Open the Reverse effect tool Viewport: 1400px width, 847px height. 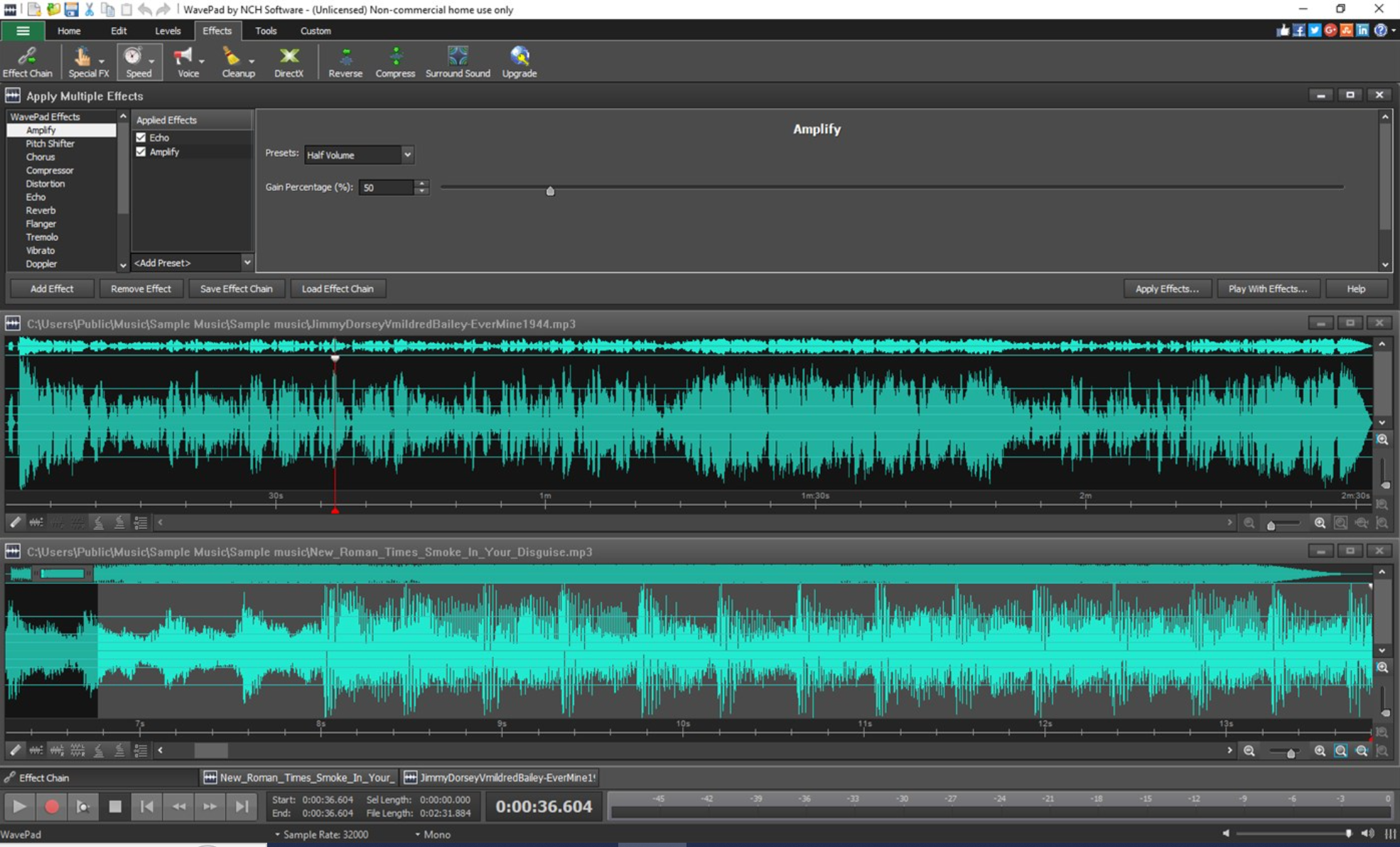pos(345,61)
